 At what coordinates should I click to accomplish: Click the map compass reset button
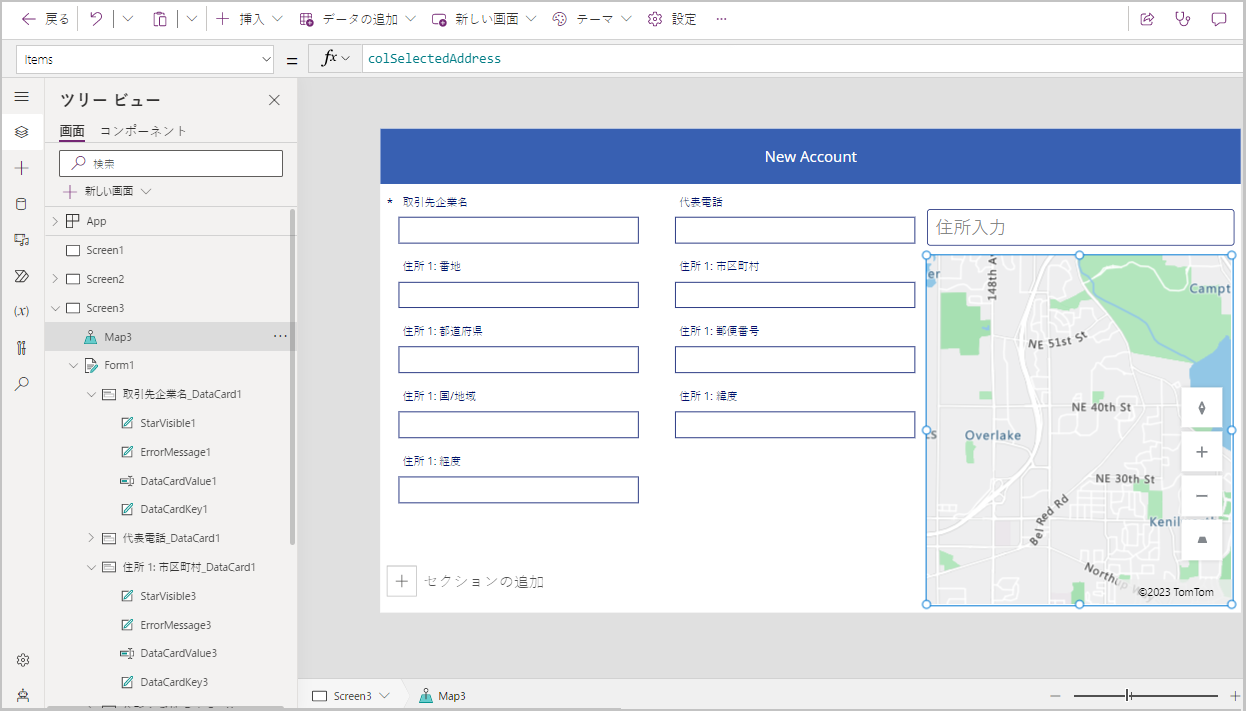click(1202, 407)
